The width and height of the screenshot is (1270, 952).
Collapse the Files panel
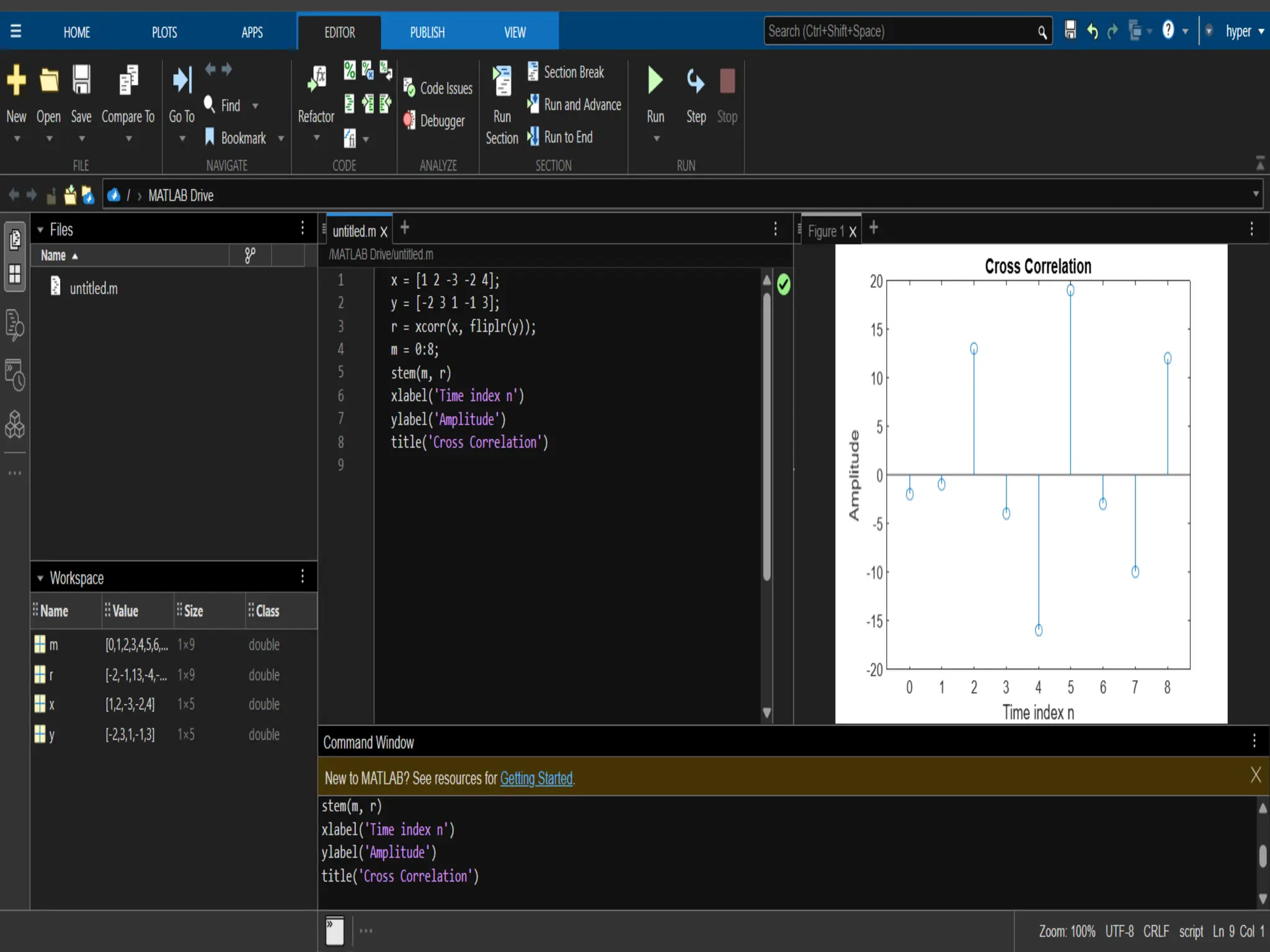tap(40, 230)
